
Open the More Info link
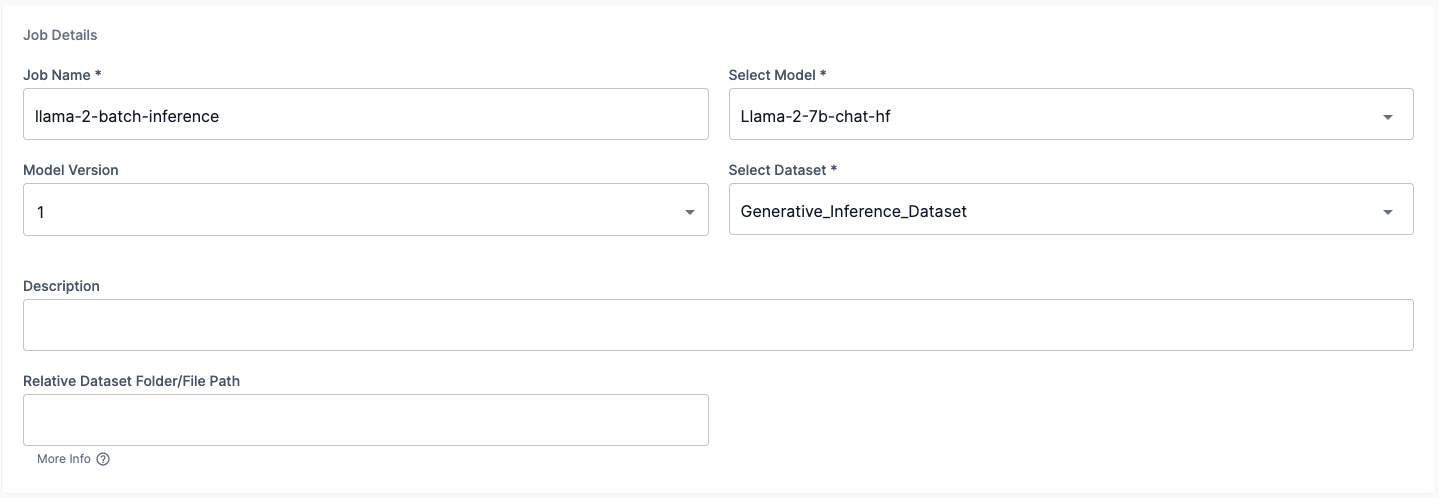click(x=64, y=459)
